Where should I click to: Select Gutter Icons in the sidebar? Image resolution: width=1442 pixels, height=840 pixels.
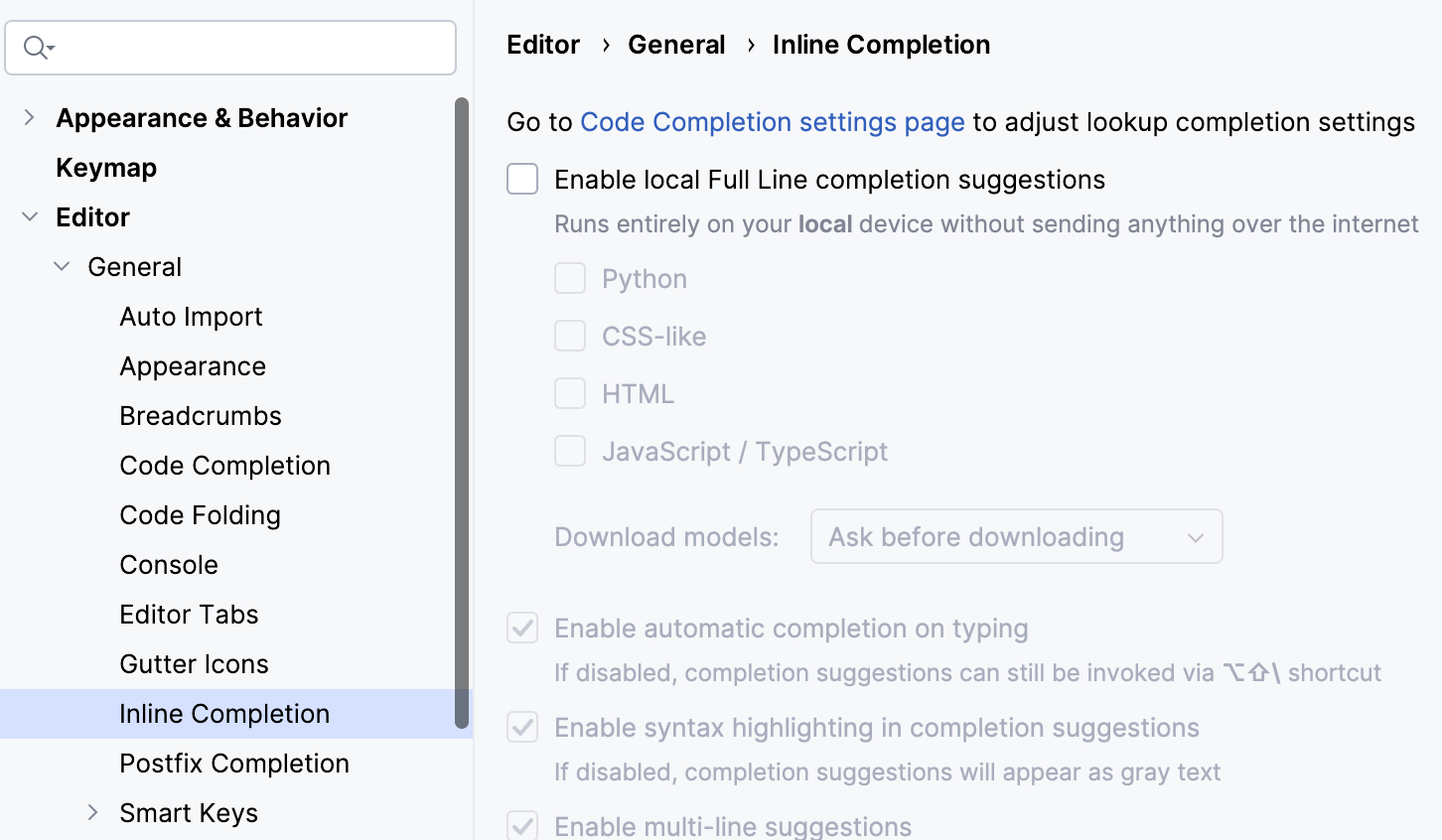coord(194,664)
